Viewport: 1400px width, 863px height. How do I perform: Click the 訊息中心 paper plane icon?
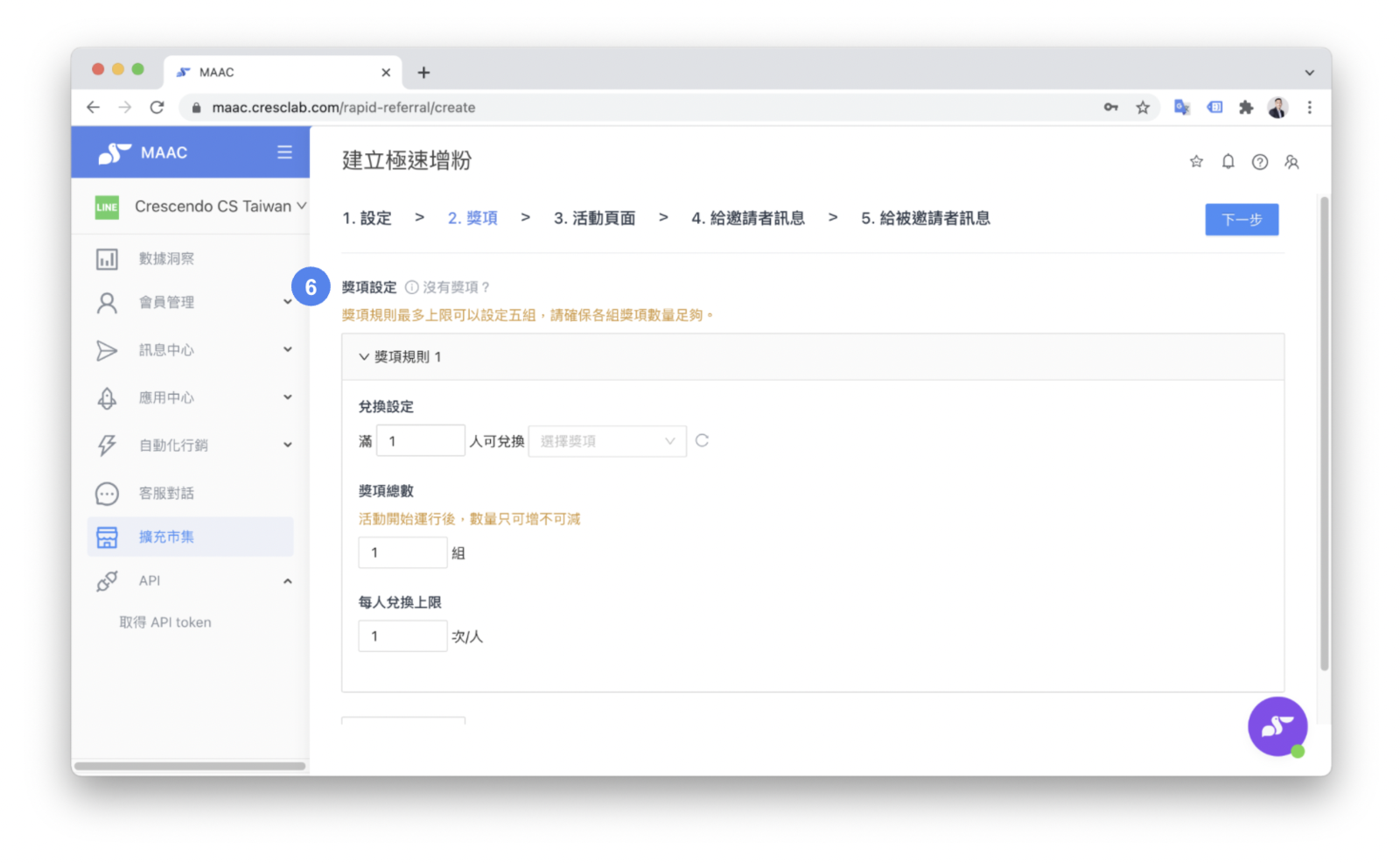point(107,350)
